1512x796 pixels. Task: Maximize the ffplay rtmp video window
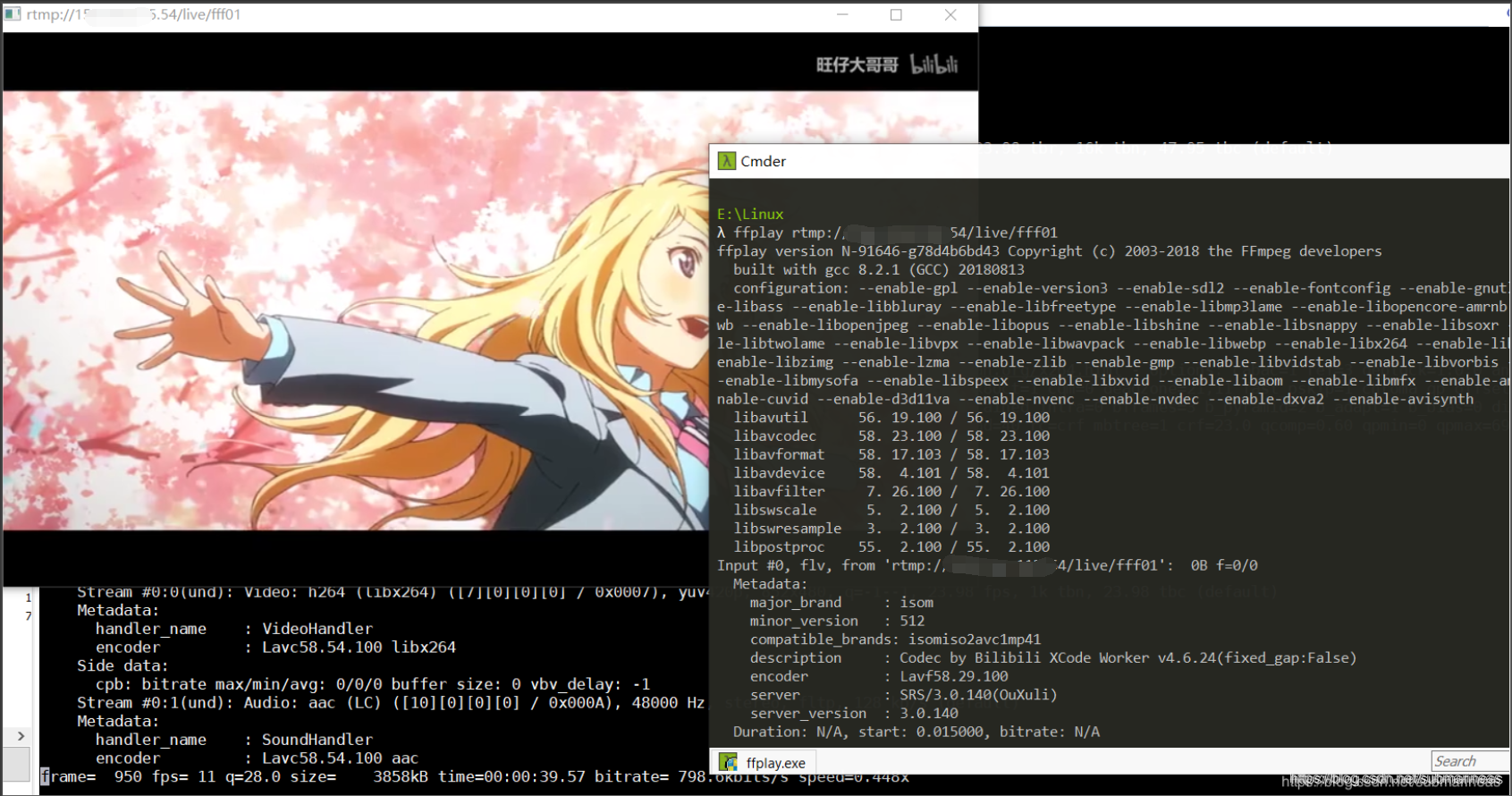pos(896,14)
